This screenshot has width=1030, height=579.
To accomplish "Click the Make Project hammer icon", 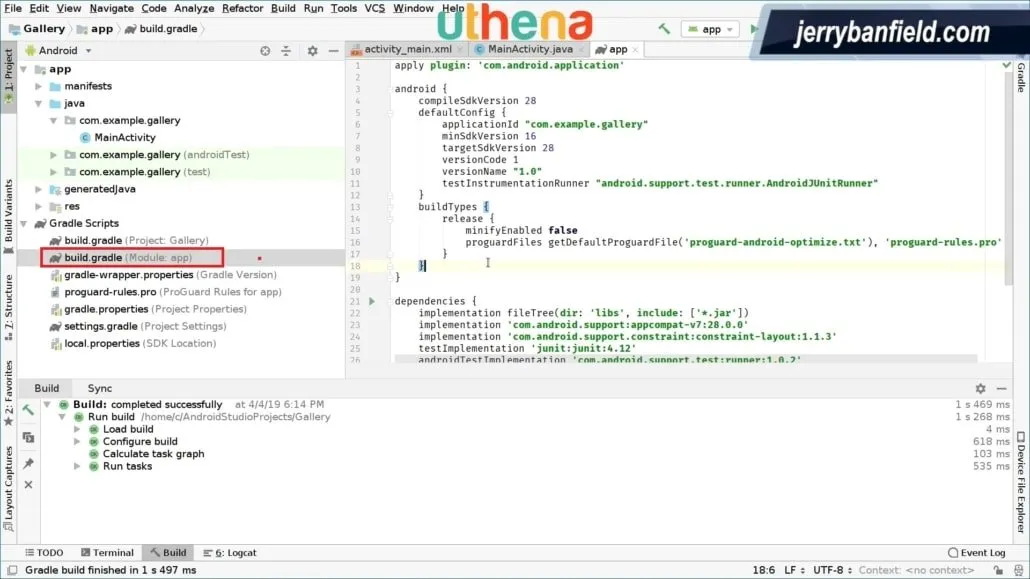I will 664,29.
